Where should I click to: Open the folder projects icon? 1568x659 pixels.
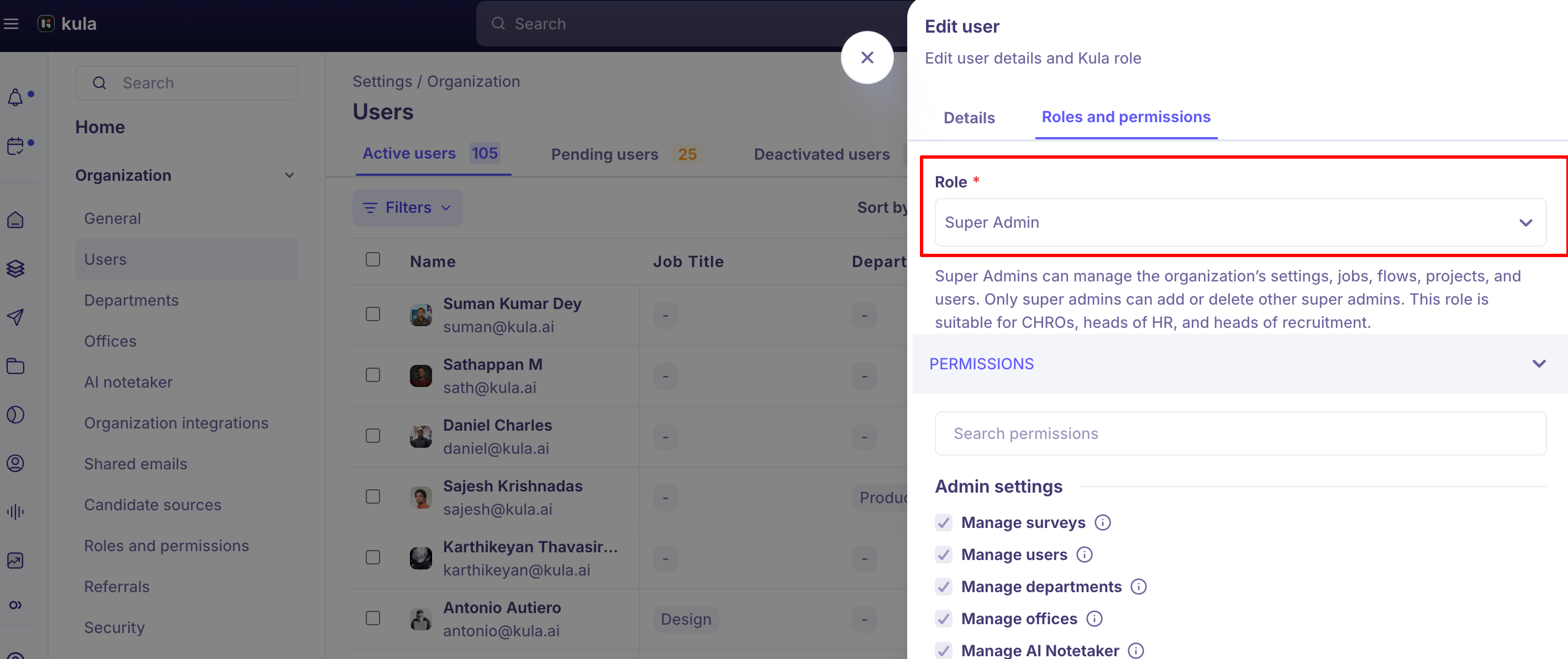click(x=15, y=366)
